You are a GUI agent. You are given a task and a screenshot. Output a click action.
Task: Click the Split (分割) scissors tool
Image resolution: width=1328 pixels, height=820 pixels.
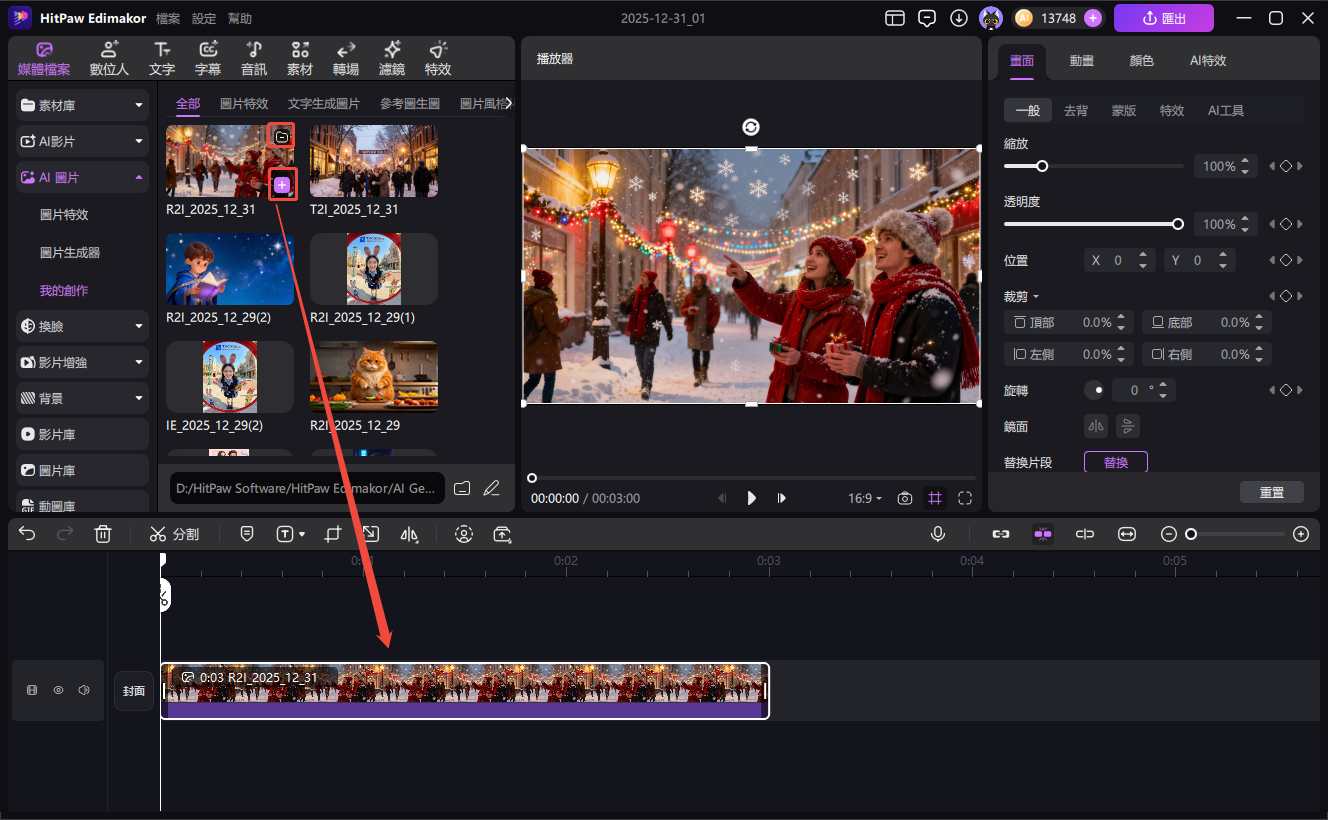pyautogui.click(x=174, y=534)
